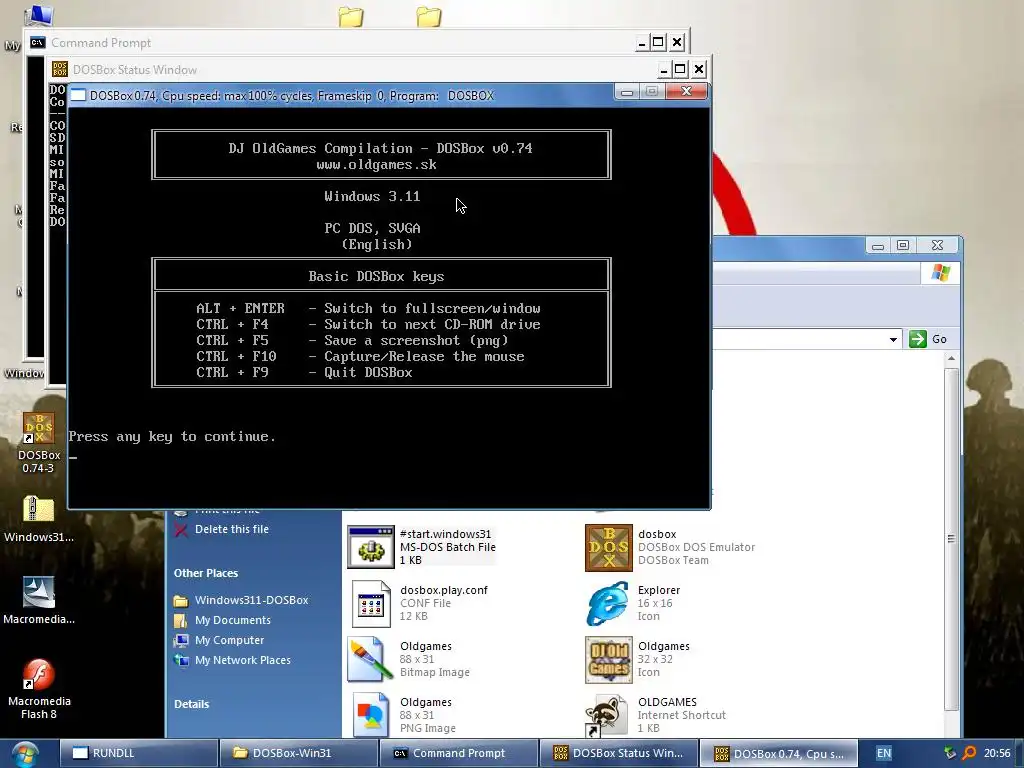Click the Explorer address input field
1024x768 pixels.
pos(798,339)
